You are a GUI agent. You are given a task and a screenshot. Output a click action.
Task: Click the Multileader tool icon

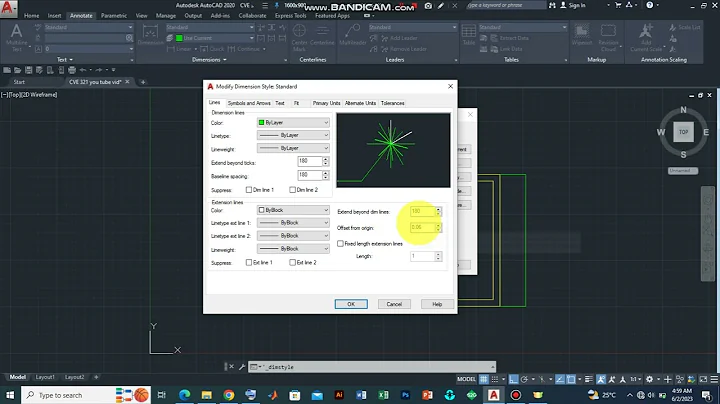click(352, 31)
